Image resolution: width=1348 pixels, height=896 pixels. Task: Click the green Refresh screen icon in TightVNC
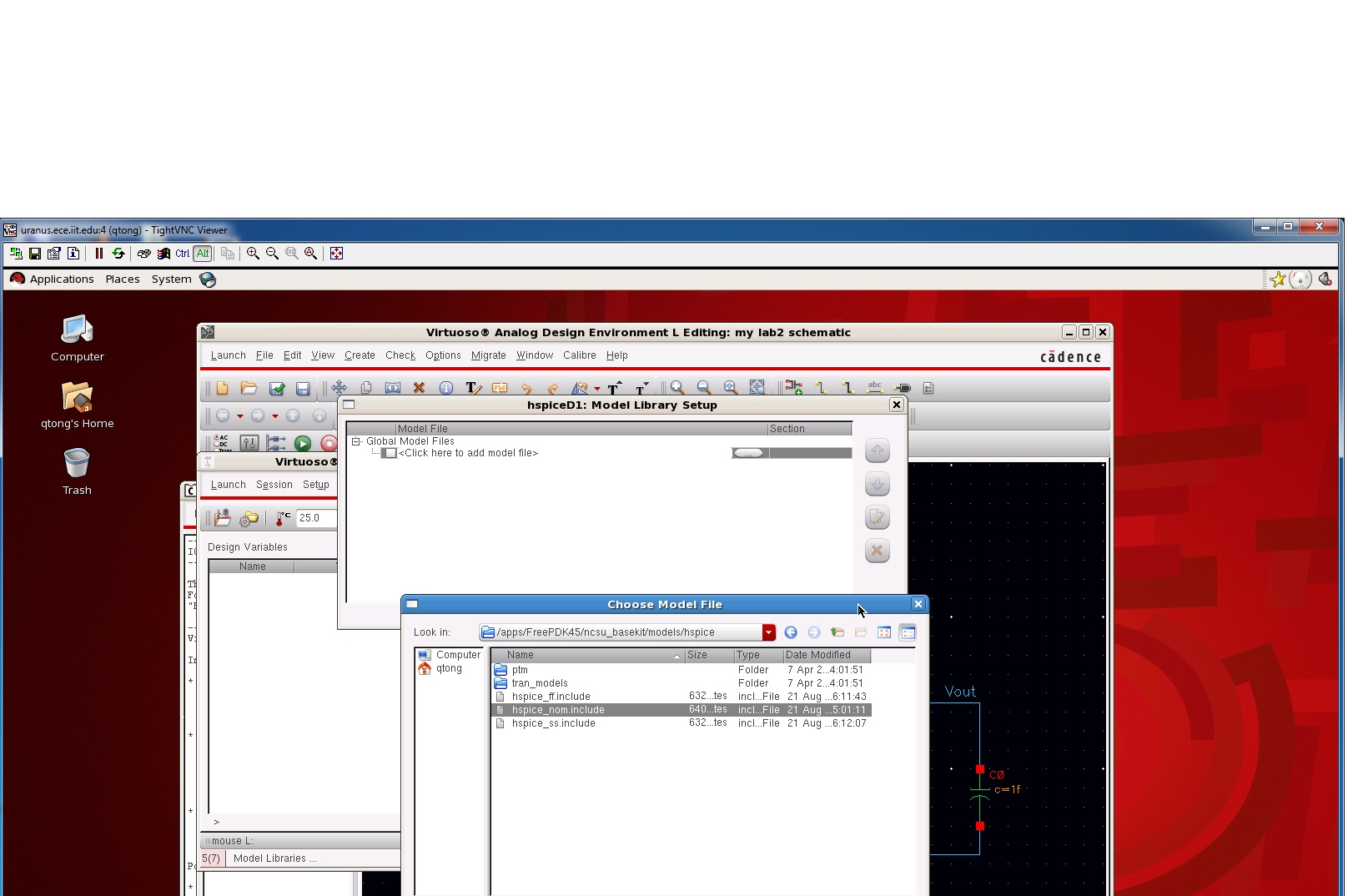[x=118, y=254]
